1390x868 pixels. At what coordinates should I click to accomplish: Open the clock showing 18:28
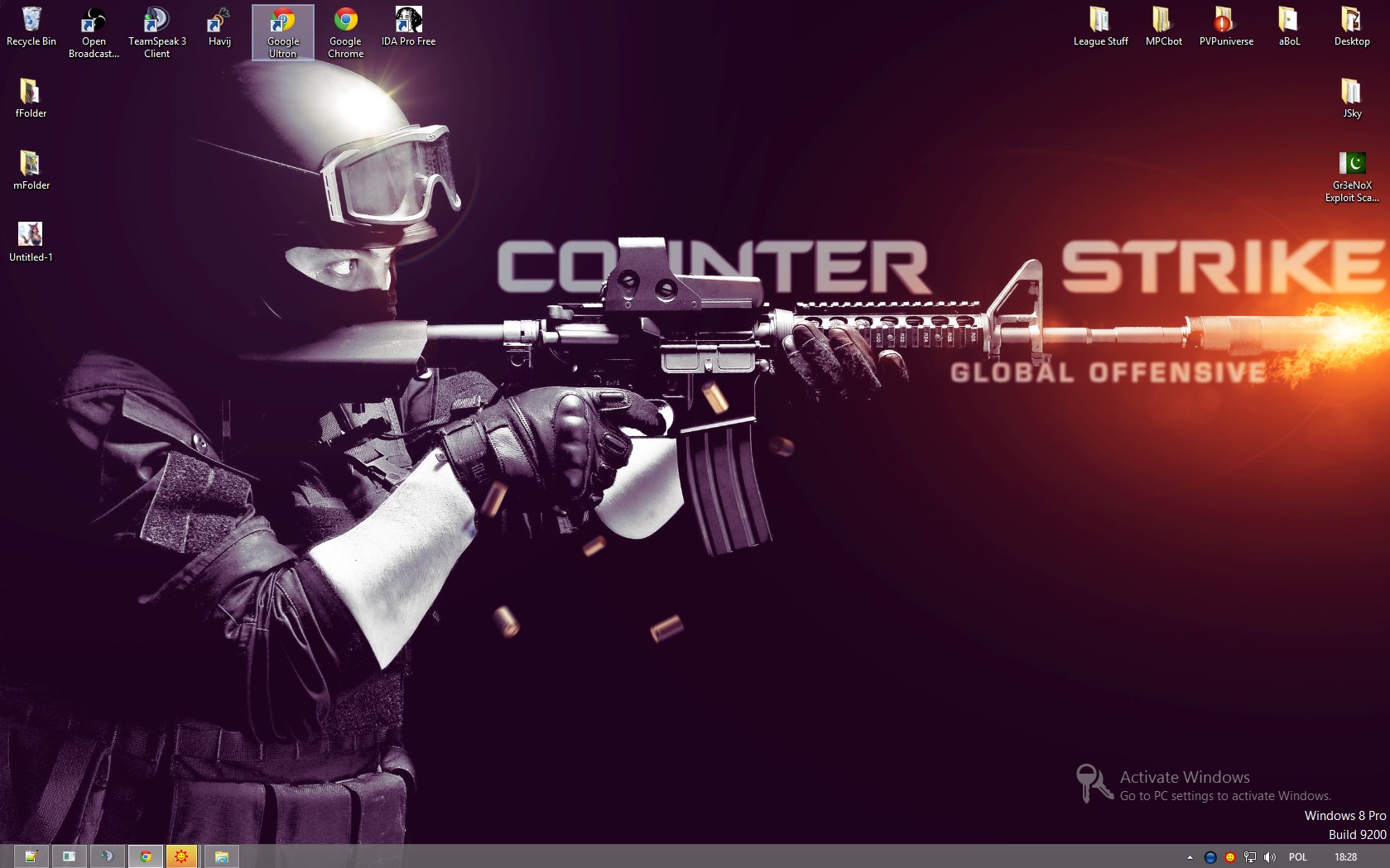click(1345, 857)
